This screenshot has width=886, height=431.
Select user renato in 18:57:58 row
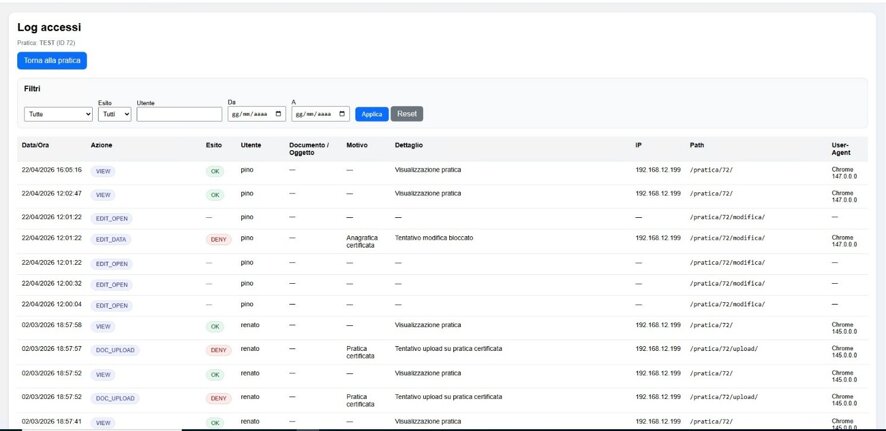pyautogui.click(x=250, y=325)
